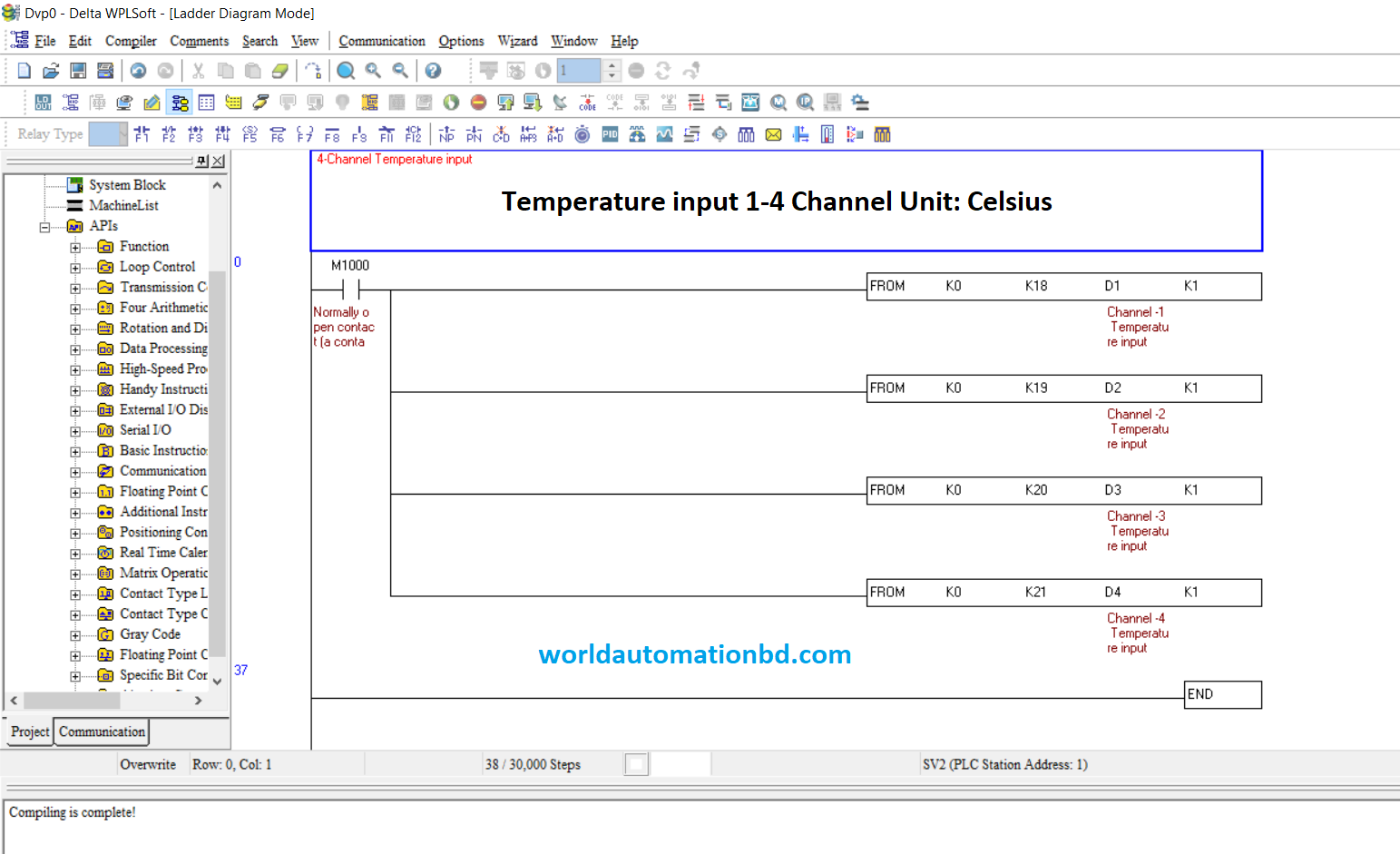Switch to Ladder Diagram Mode icon
This screenshot has width=1400, height=854.
(180, 103)
